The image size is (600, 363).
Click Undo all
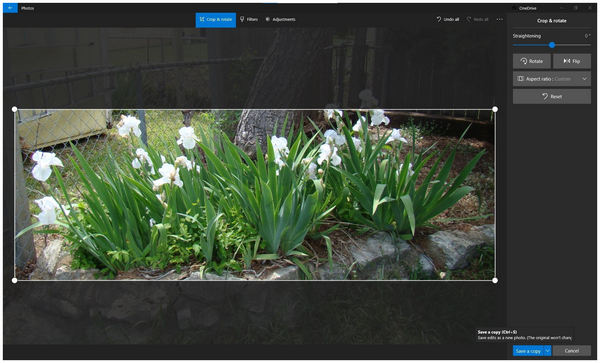(x=447, y=19)
